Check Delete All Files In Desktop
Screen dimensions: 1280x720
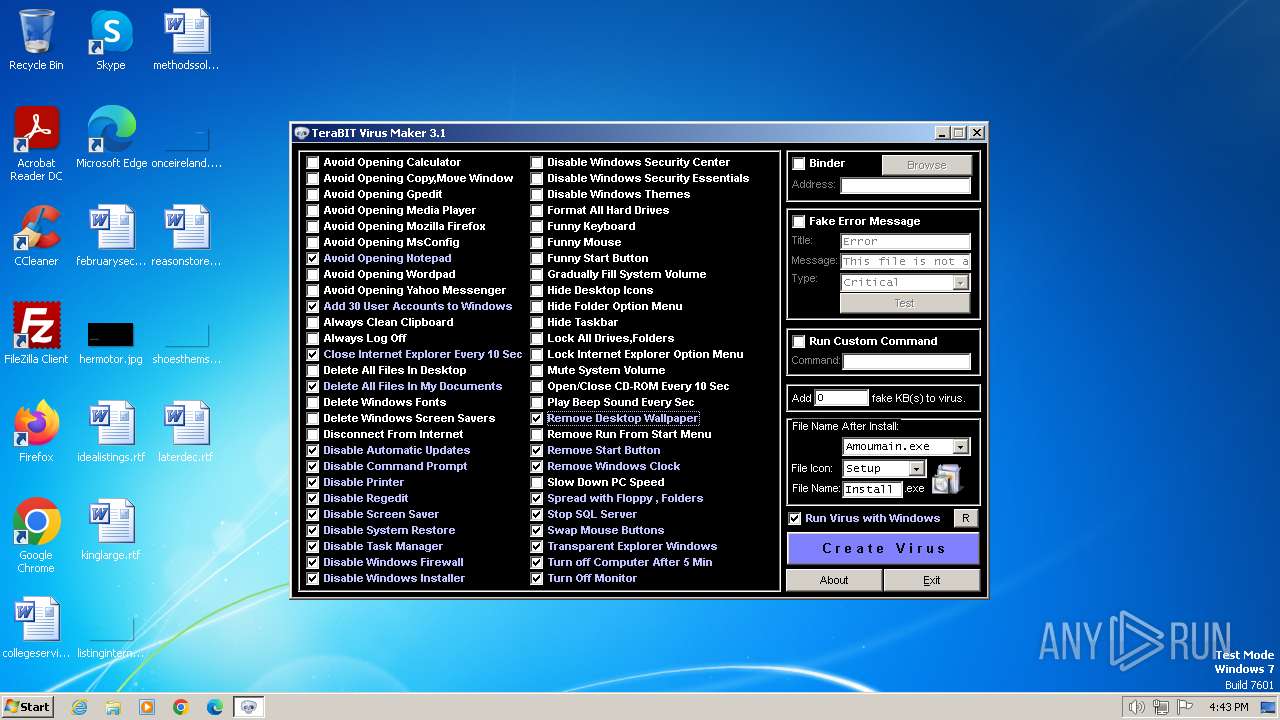[x=313, y=370]
